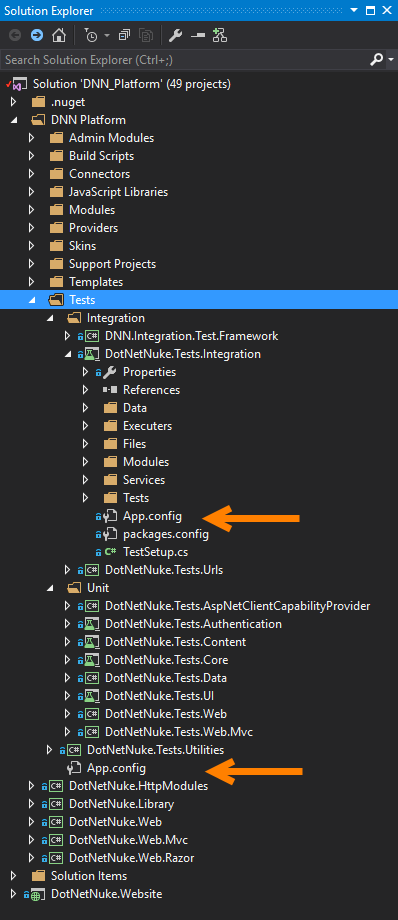398x920 pixels.
Task: Select the DotNetNuke.Website project
Action: click(x=106, y=894)
